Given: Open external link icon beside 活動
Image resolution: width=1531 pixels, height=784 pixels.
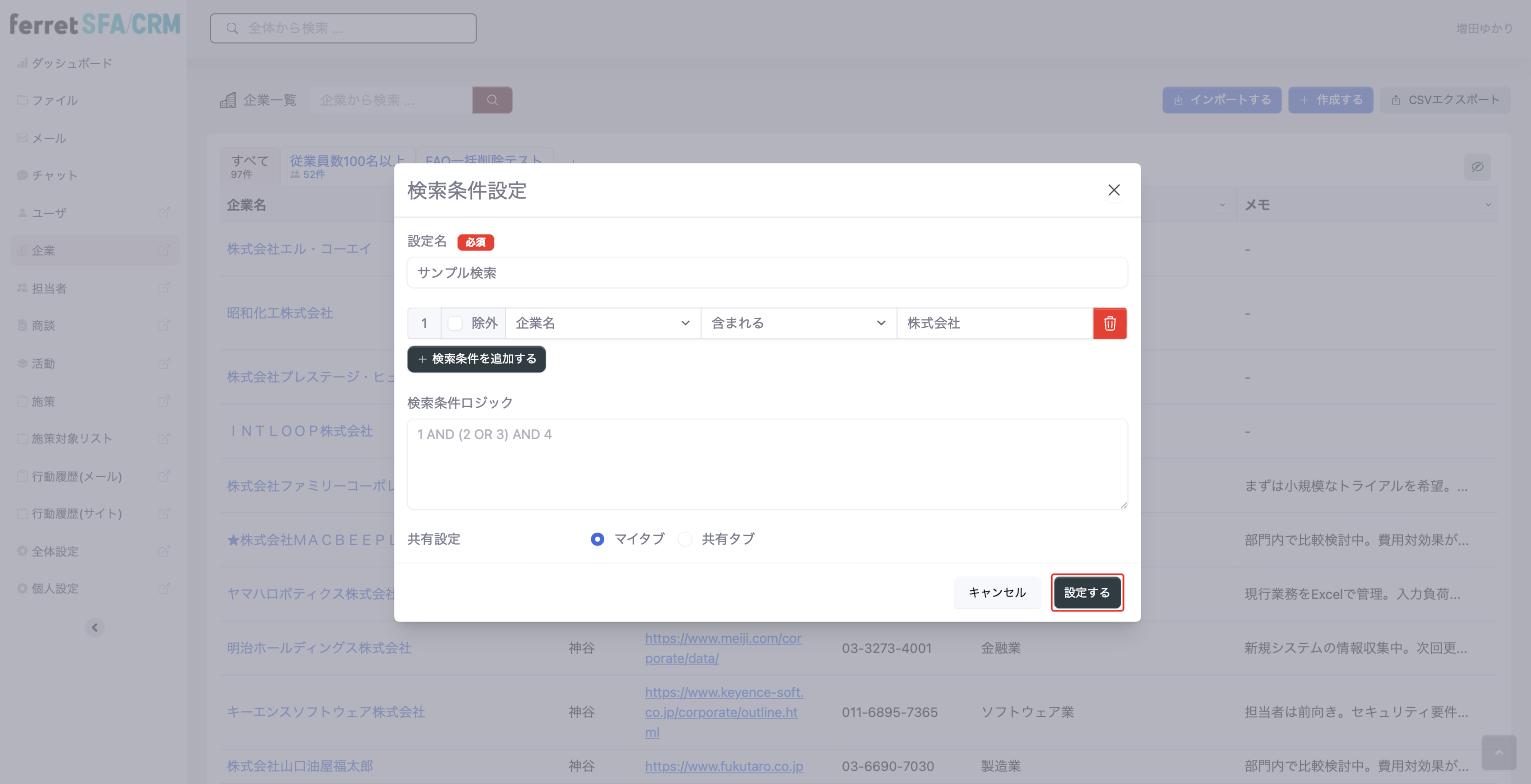Looking at the screenshot, I should click(165, 363).
